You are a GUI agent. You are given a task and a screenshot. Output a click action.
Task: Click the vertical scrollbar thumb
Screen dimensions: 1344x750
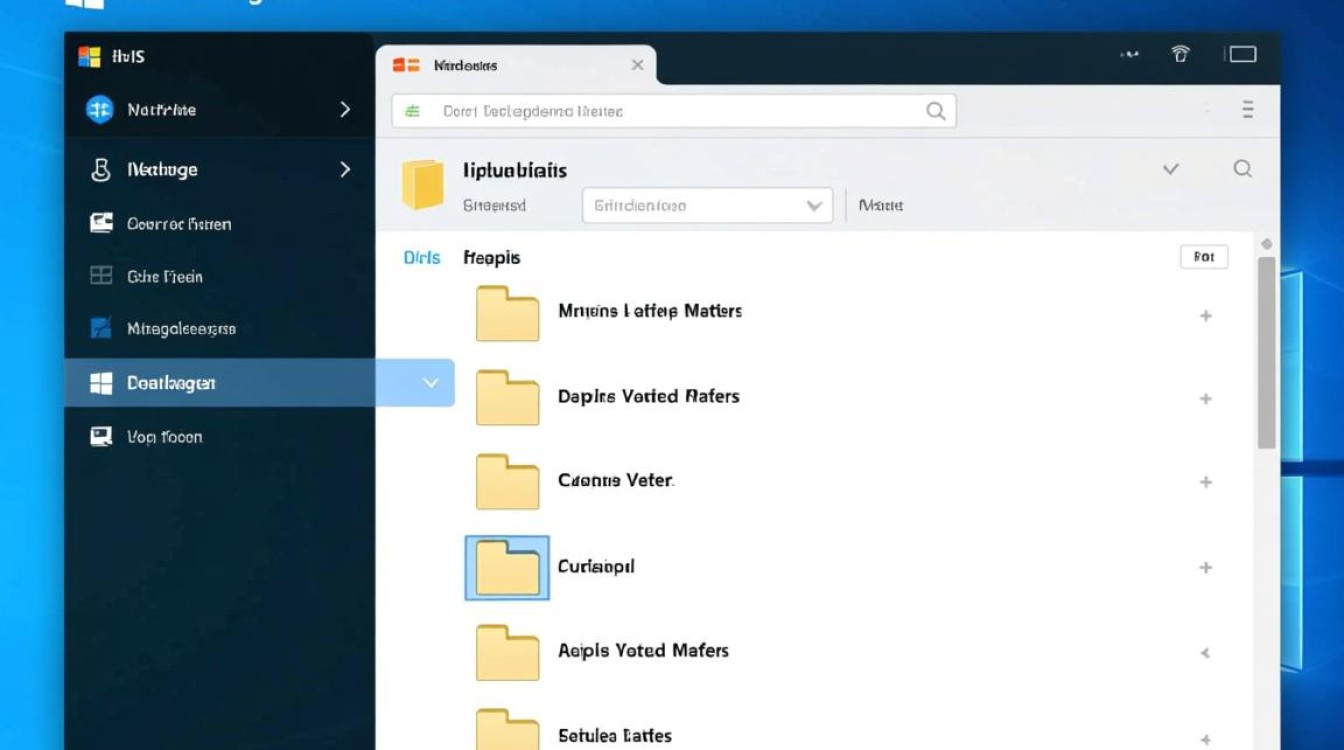[x=1266, y=350]
